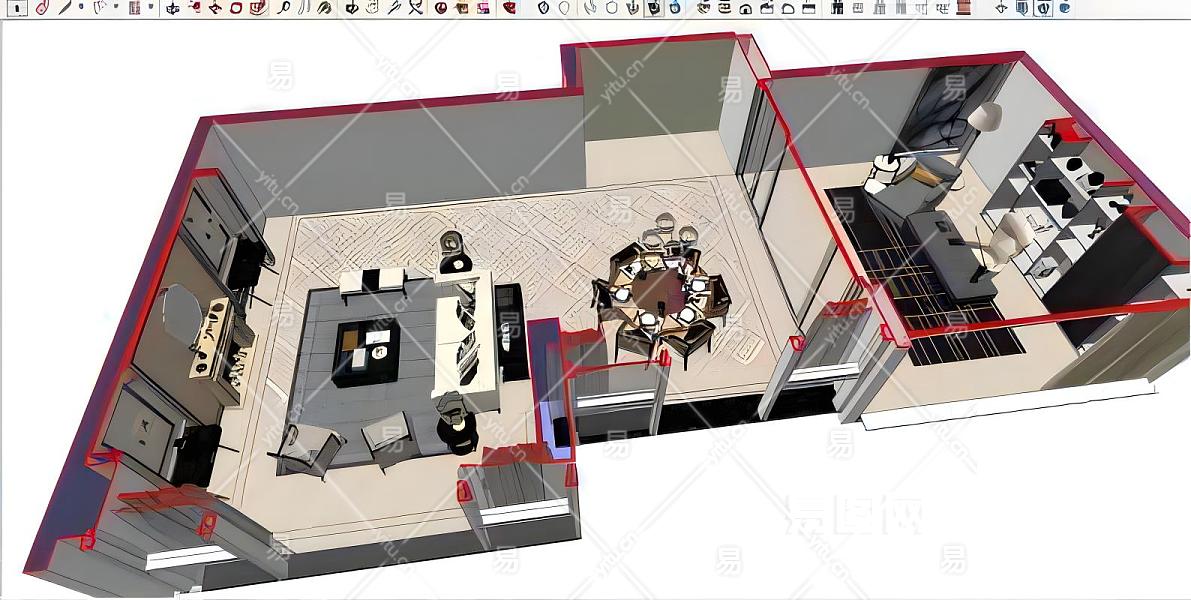Activate the Tape Measure tool

coord(285,8)
